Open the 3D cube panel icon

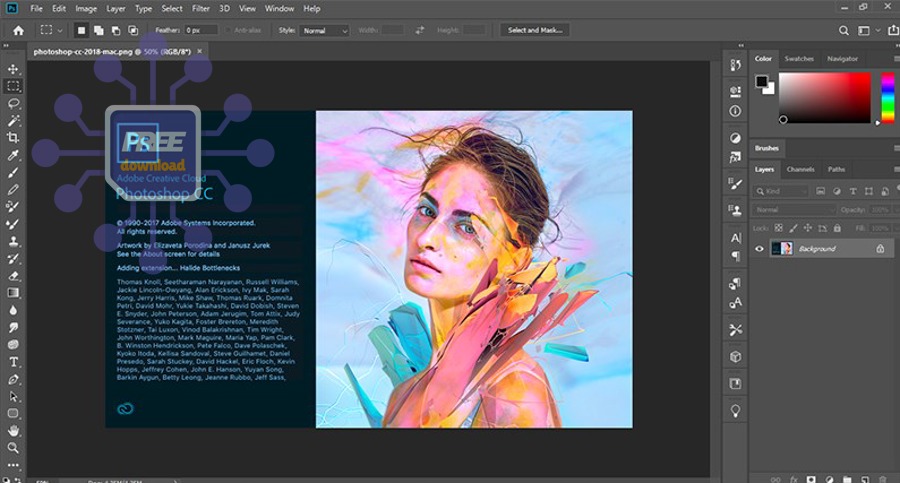pos(735,357)
